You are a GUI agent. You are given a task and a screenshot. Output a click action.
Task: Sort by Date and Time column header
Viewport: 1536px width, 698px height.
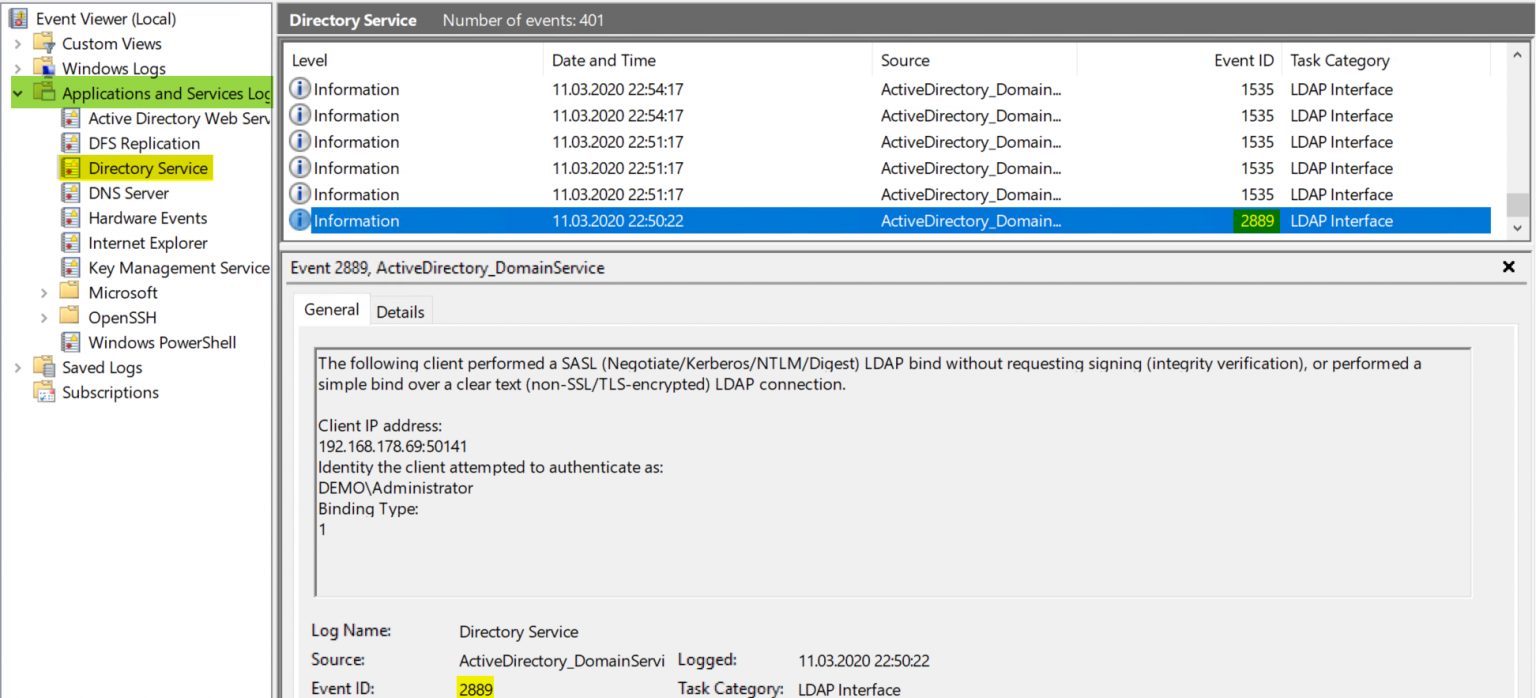click(604, 61)
